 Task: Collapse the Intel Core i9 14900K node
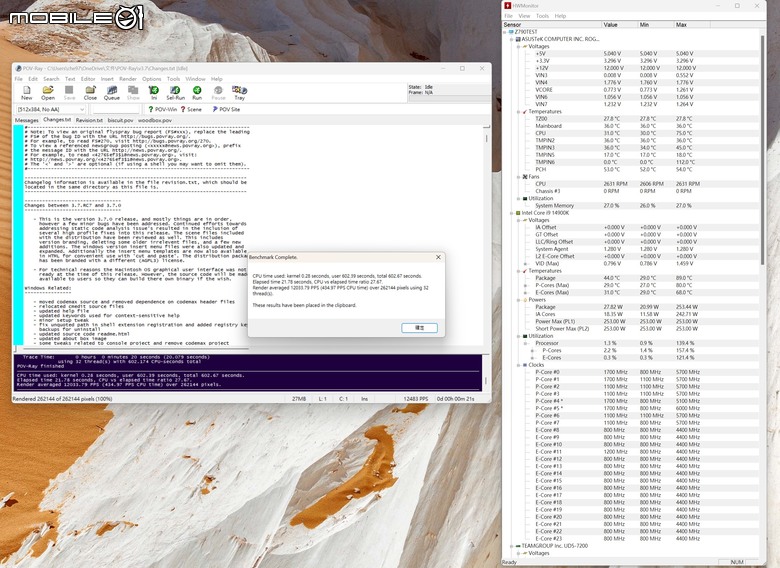[x=511, y=213]
